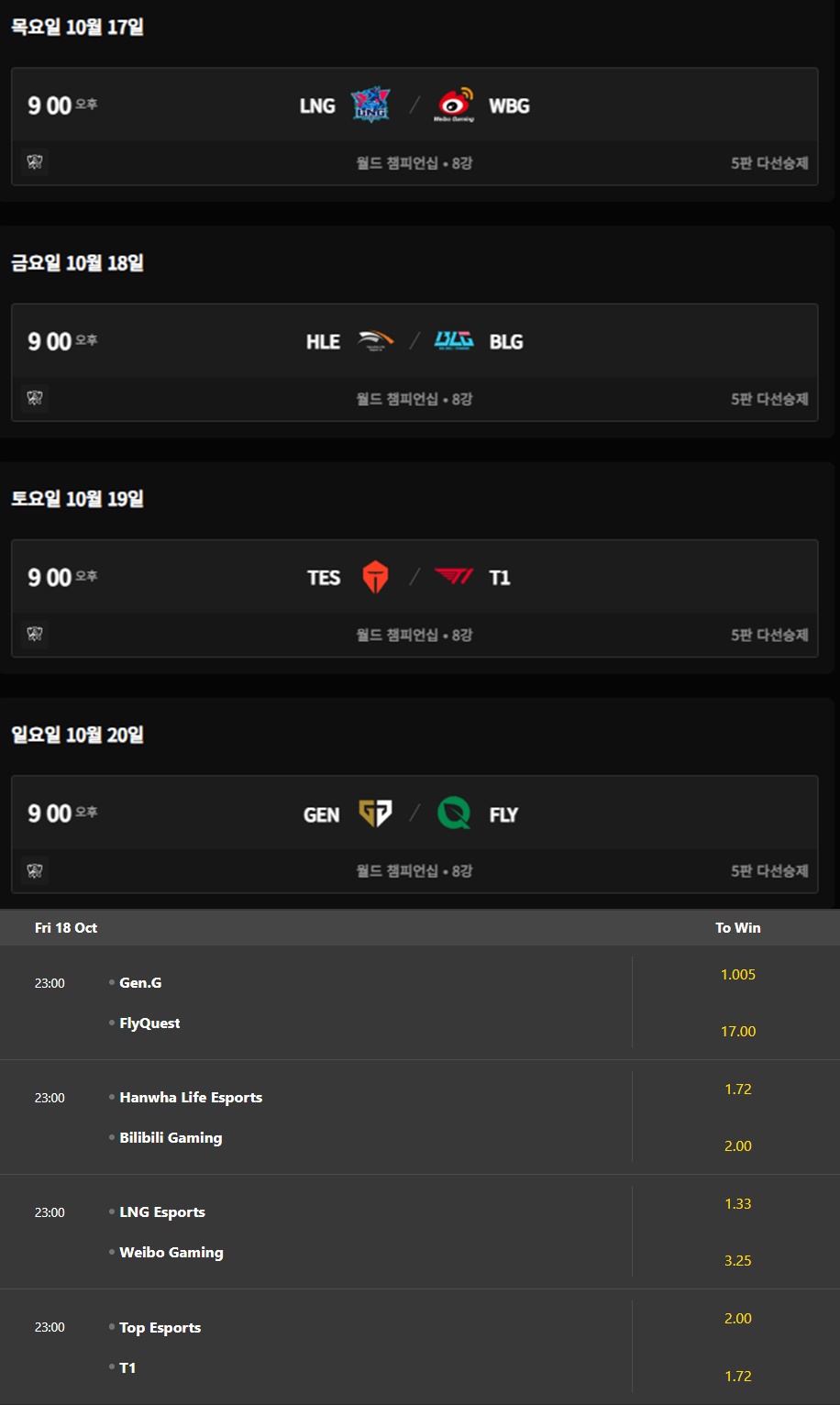Click the Bilibili Gaming BLG logo
The width and height of the screenshot is (840, 1405).
[x=455, y=341]
